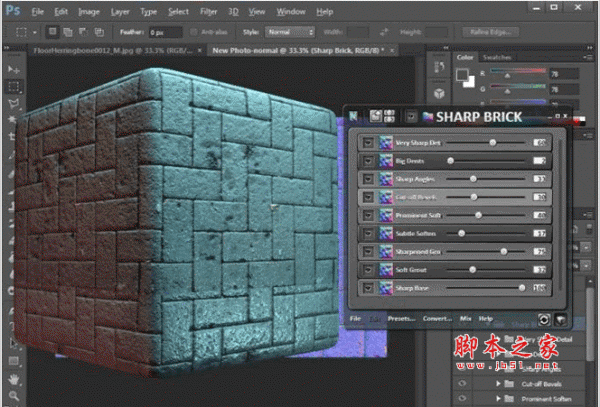Open the Sharpened Geo row dropdown
Image resolution: width=600 pixels, height=407 pixels.
(368, 252)
